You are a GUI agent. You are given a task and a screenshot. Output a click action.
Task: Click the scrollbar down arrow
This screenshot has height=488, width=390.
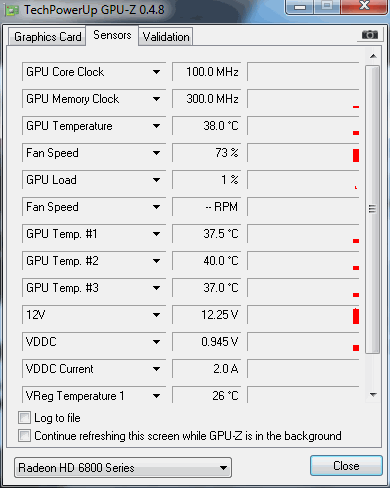[373, 395]
